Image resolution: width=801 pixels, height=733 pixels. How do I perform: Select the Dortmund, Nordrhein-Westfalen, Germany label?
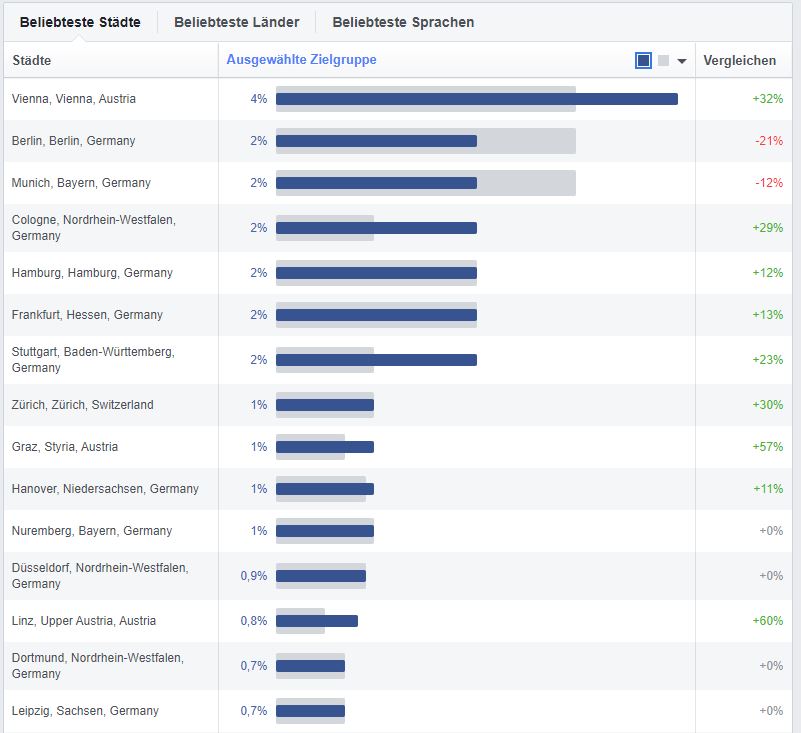(98, 666)
